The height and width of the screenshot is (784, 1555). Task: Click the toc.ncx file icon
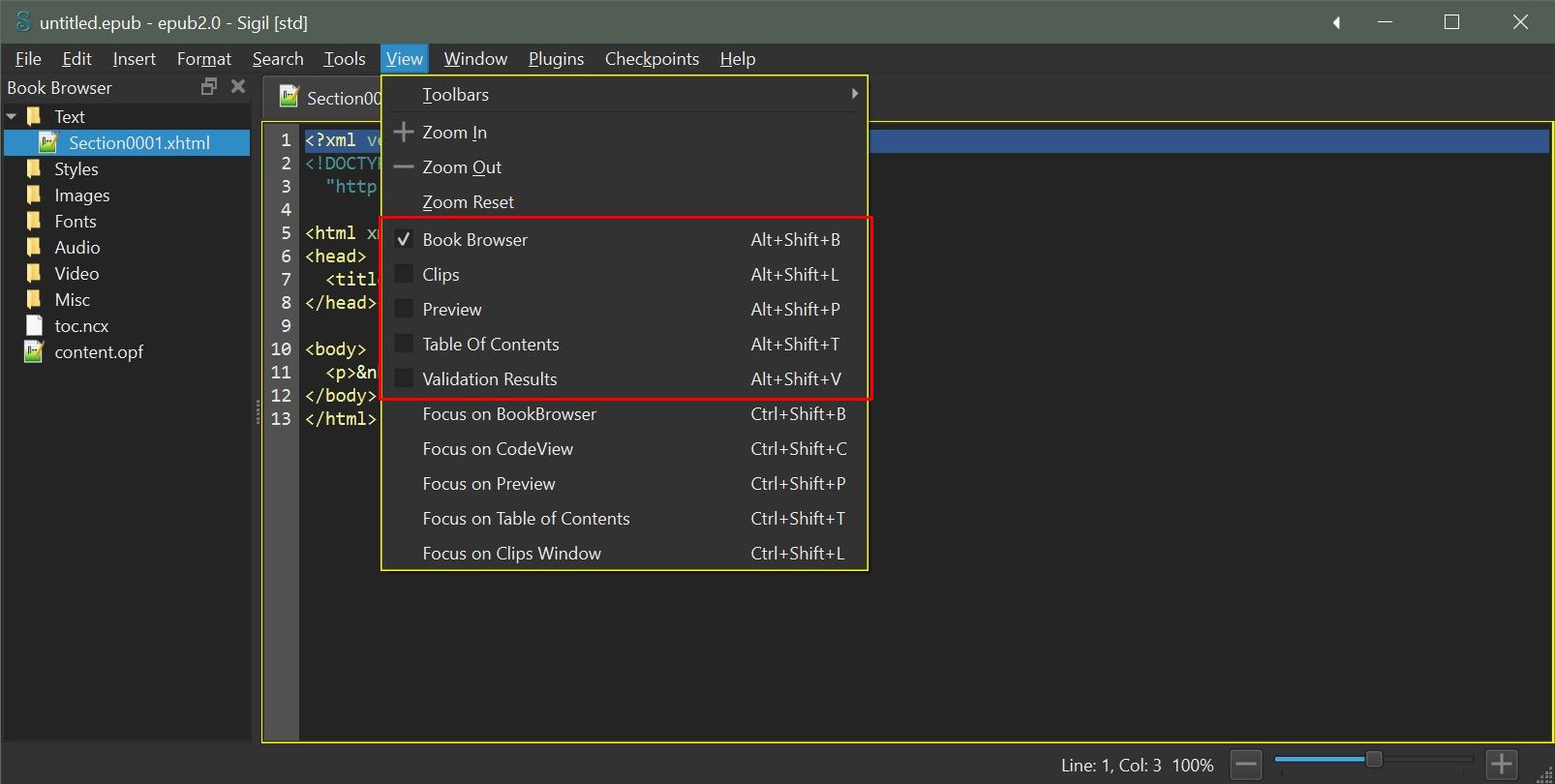(x=35, y=325)
